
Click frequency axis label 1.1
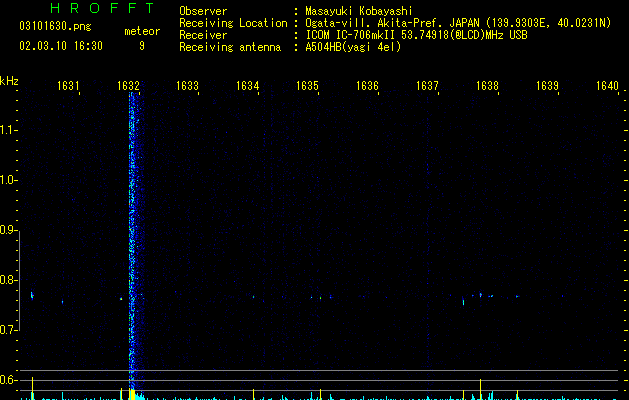pyautogui.click(x=8, y=130)
